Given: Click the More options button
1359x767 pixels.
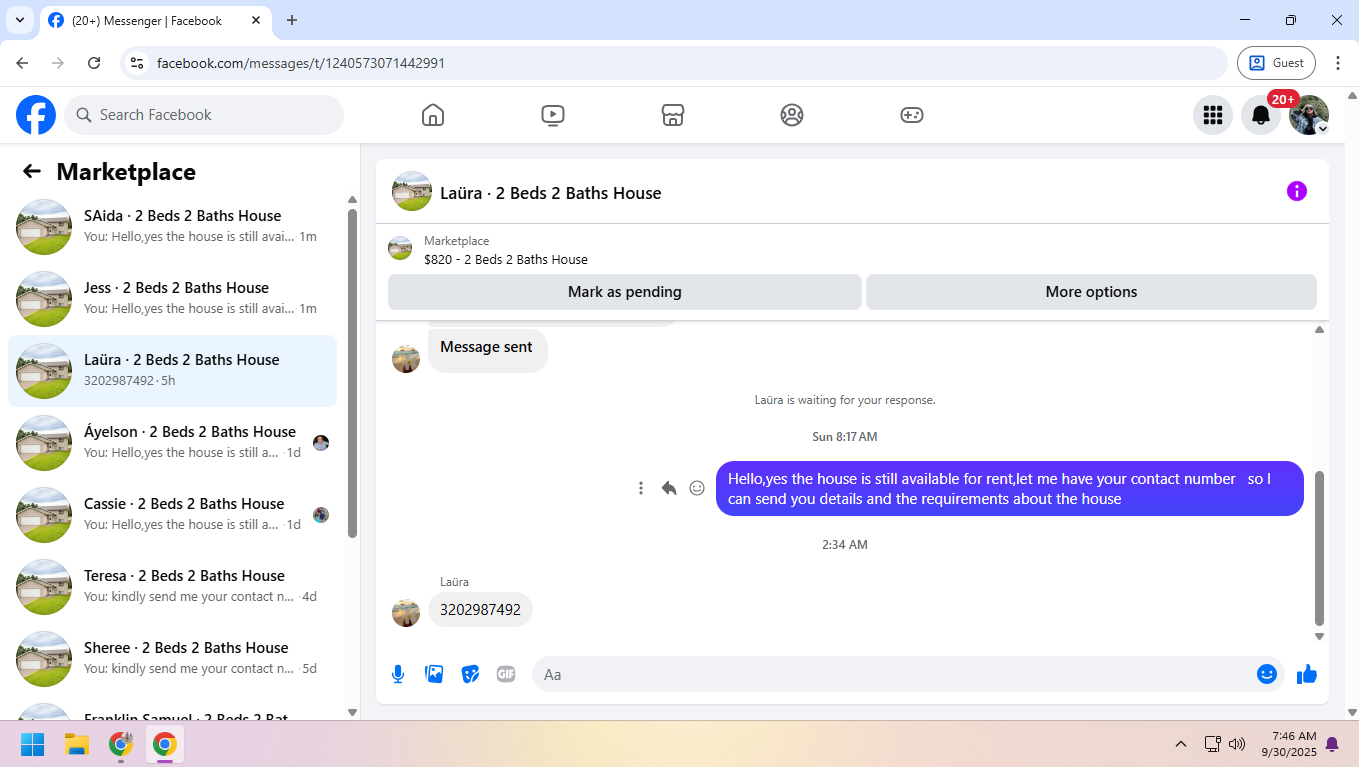Looking at the screenshot, I should 1091,292.
